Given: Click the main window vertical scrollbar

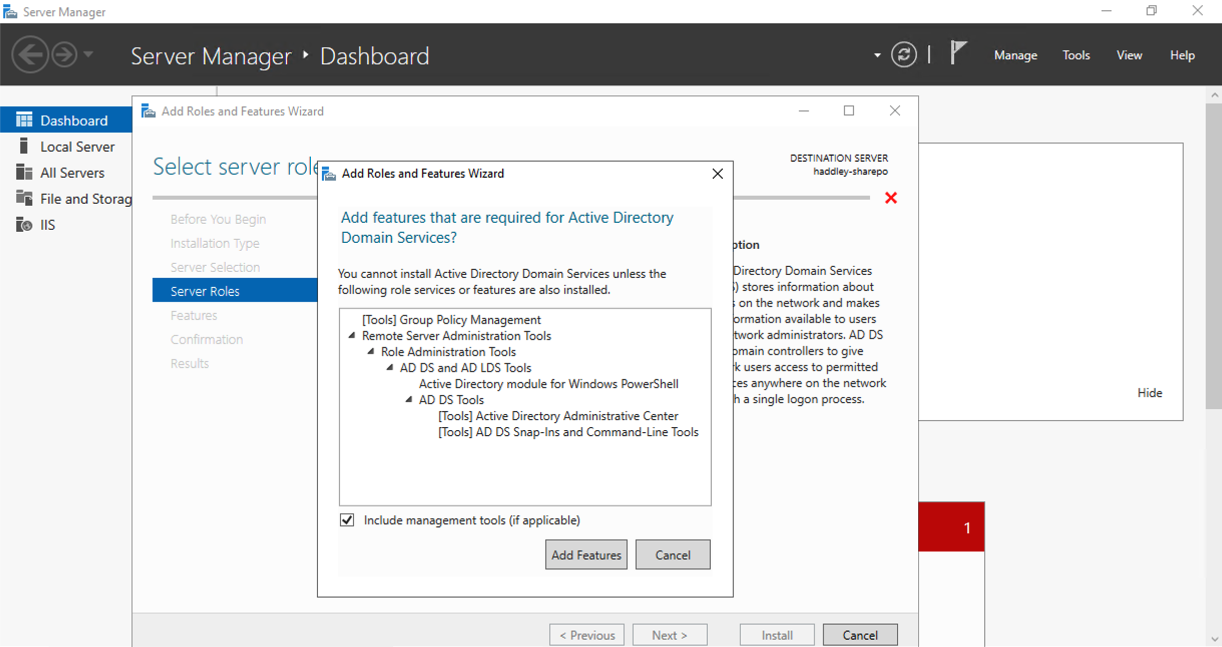Looking at the screenshot, I should 1213,255.
